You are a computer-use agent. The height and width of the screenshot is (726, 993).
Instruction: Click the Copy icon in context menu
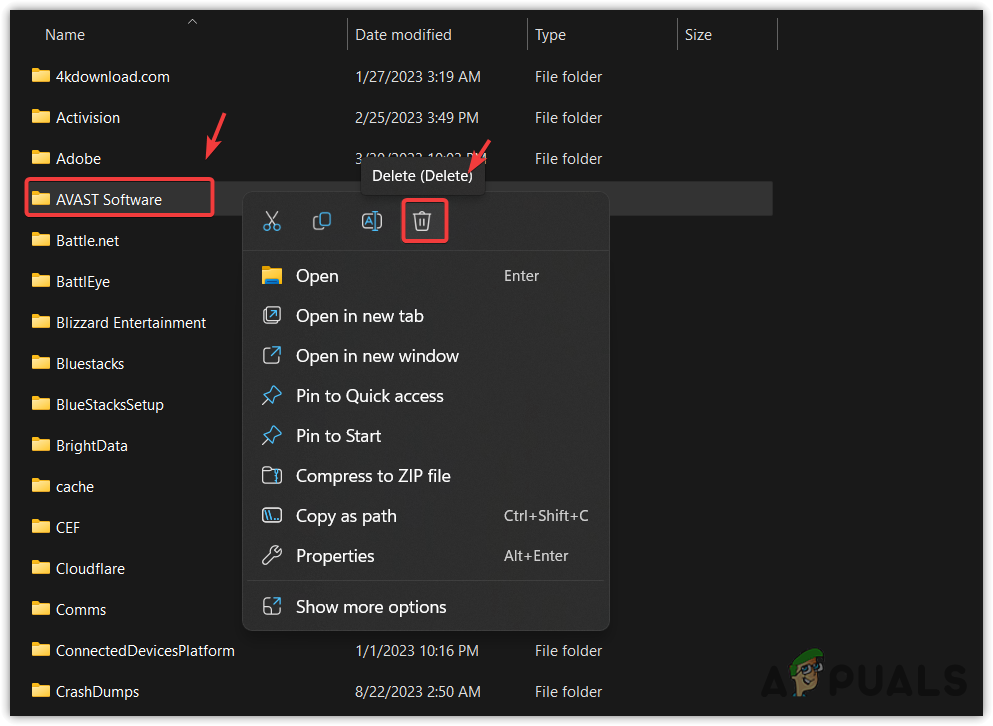point(322,221)
